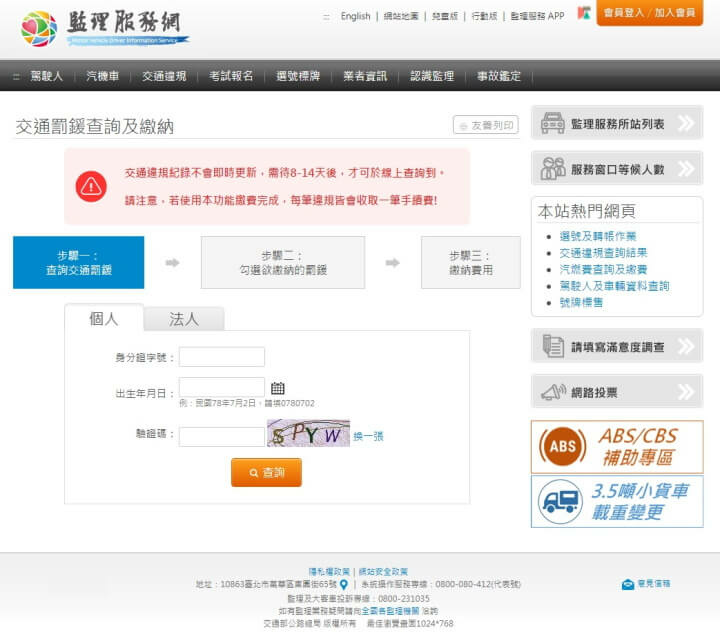
Task: Open the 業者資訊 navigation menu
Action: pos(365,76)
